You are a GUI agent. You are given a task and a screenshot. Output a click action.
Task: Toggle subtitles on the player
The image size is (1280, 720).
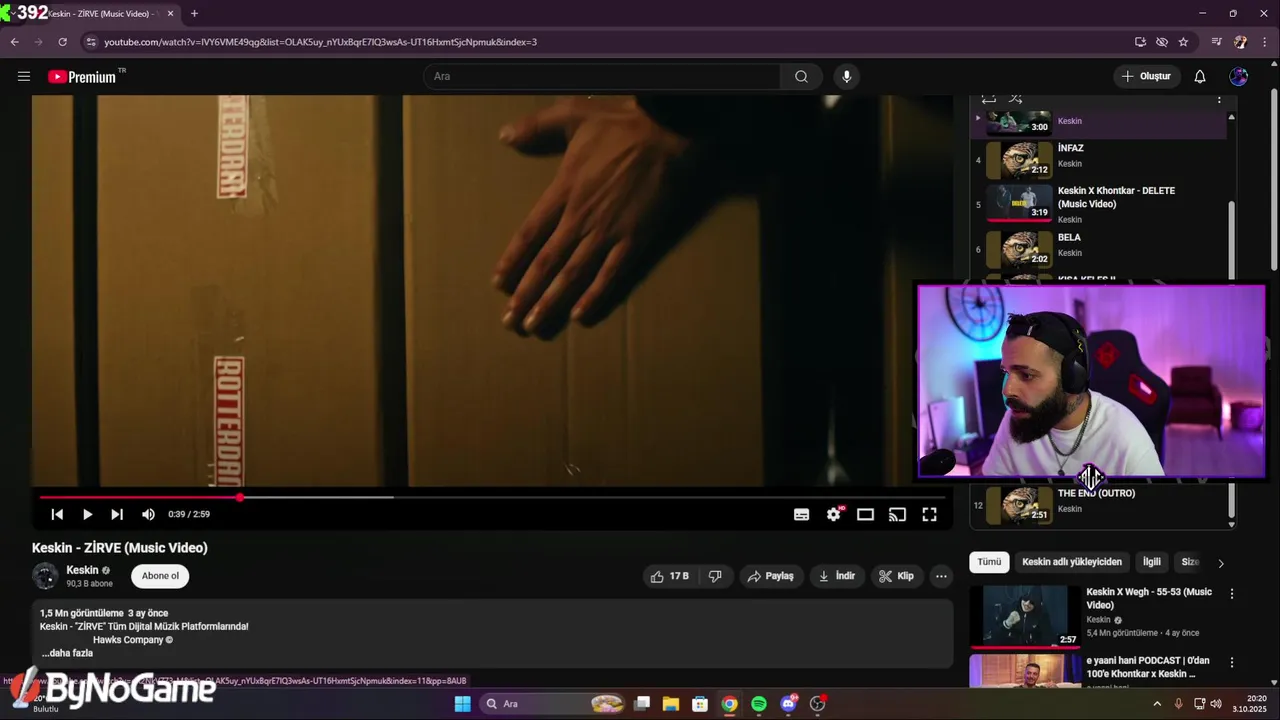(x=801, y=514)
